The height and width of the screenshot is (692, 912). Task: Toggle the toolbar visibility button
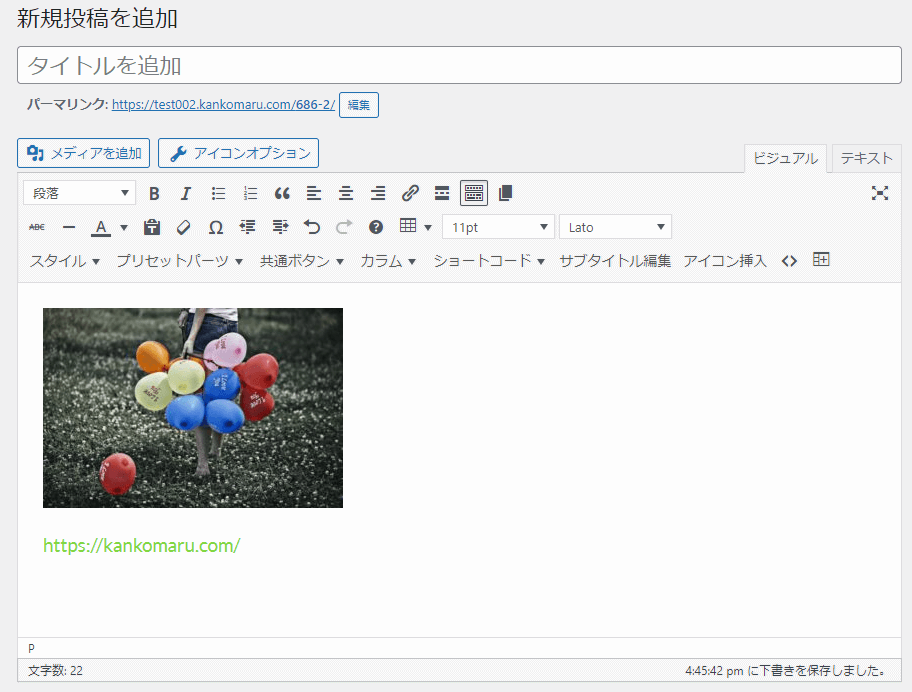[474, 193]
